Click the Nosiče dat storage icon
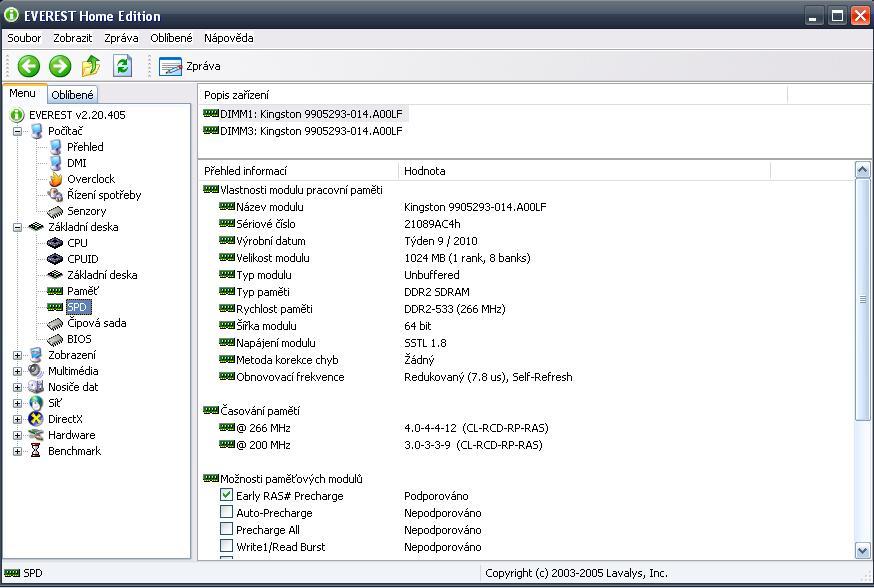The image size is (874, 588). click(36, 387)
